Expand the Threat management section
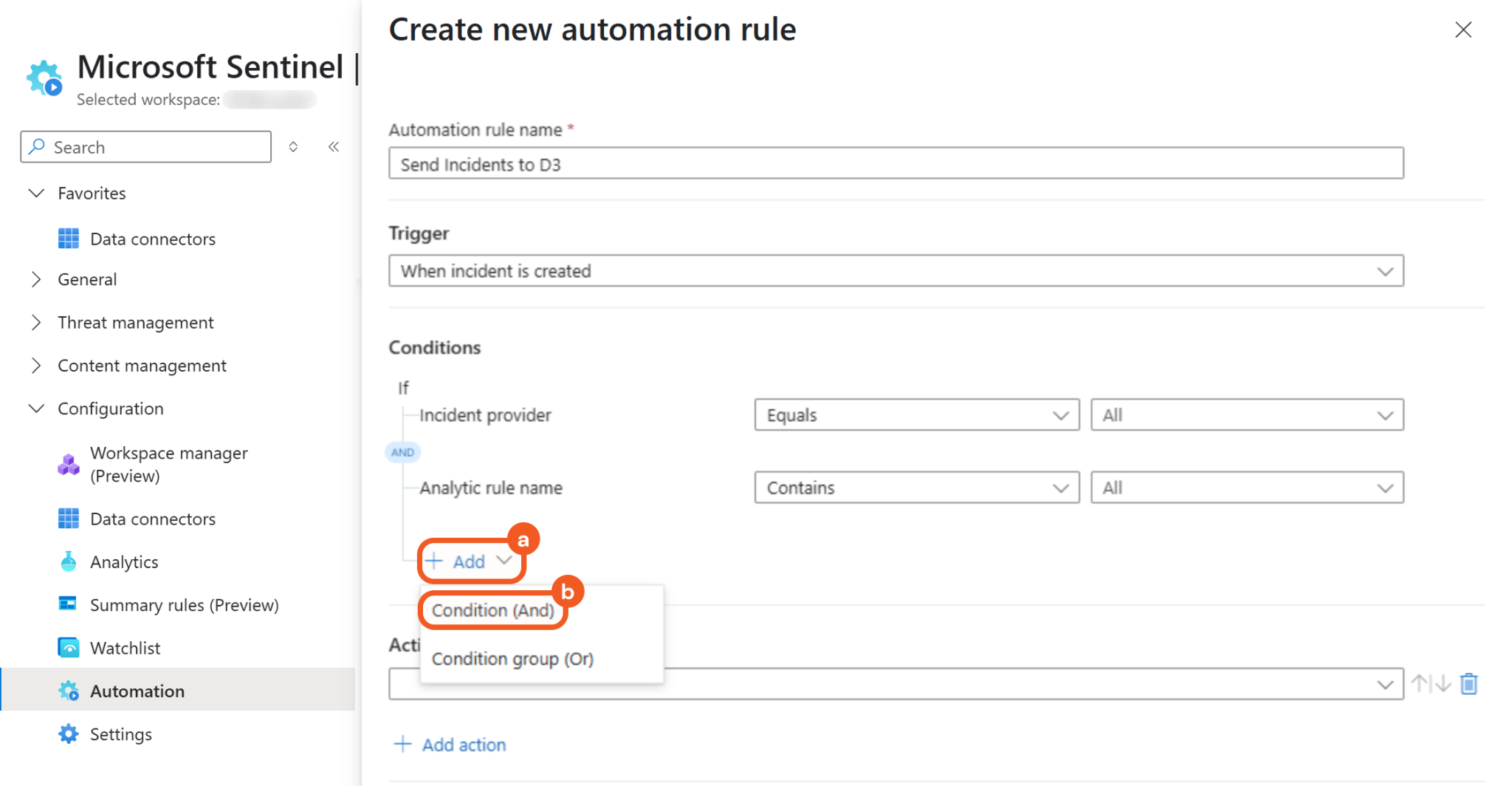 tap(135, 323)
